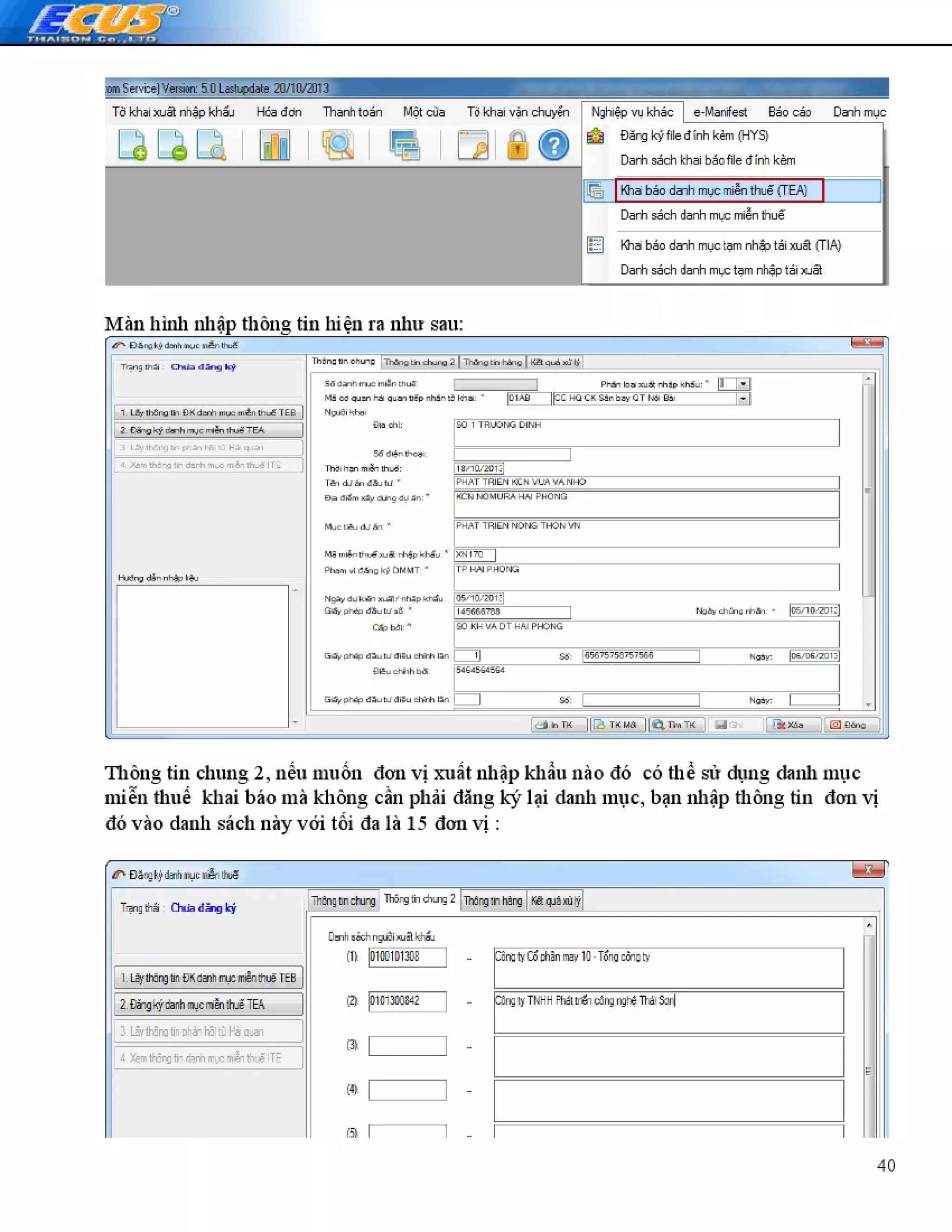This screenshot has height=1232, width=952.
Task: Open the bar chart report icon
Action: point(275,145)
